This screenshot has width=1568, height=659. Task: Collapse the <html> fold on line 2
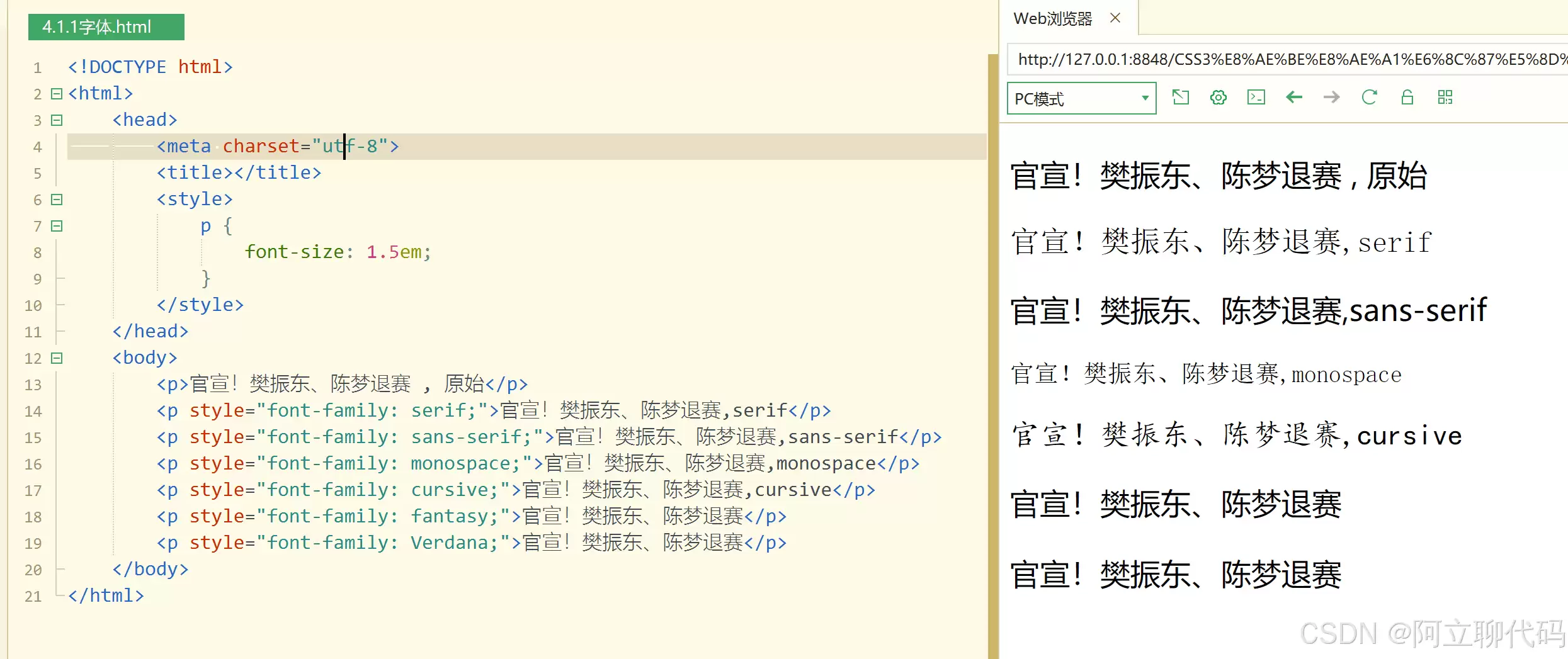coord(55,93)
